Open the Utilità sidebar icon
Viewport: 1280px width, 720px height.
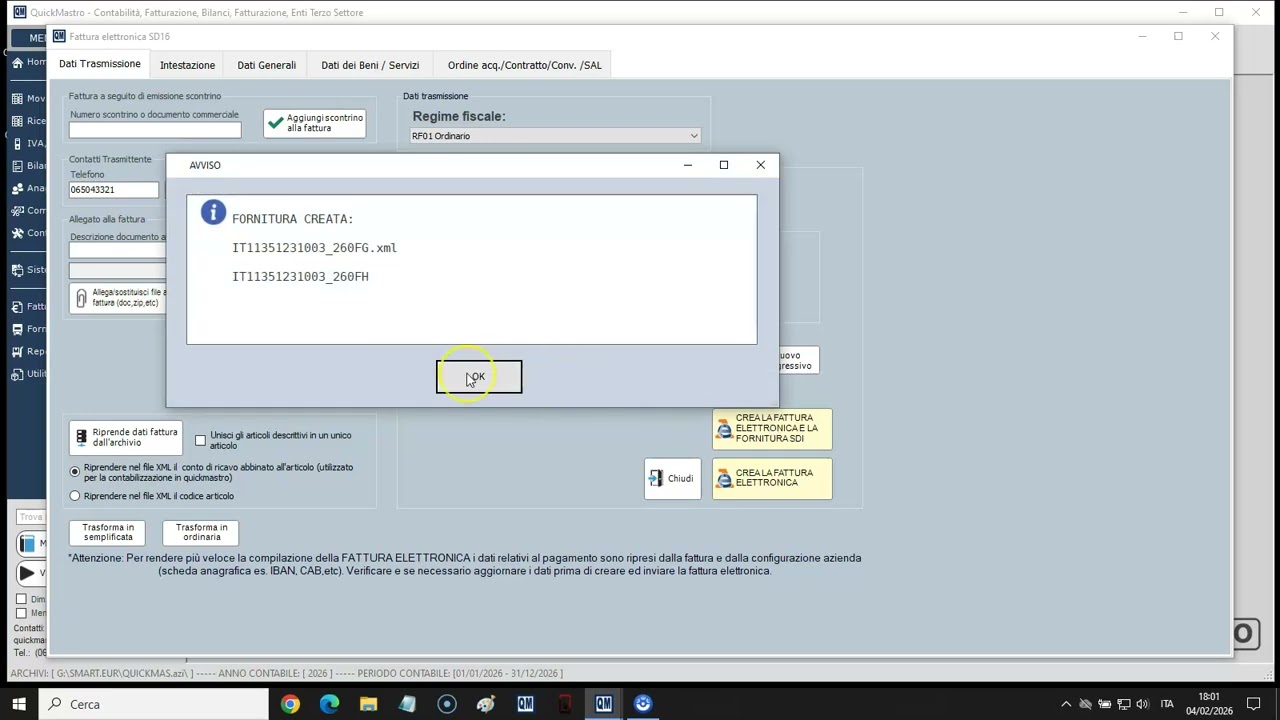click(18, 374)
